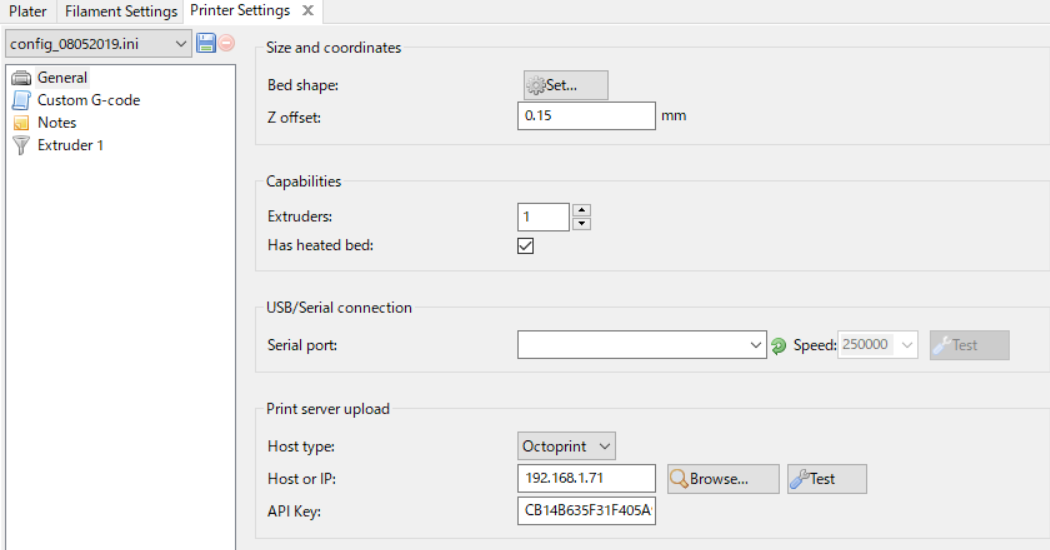Click the bed shape Set button
Viewport: 1050px width, 550px height.
(566, 85)
